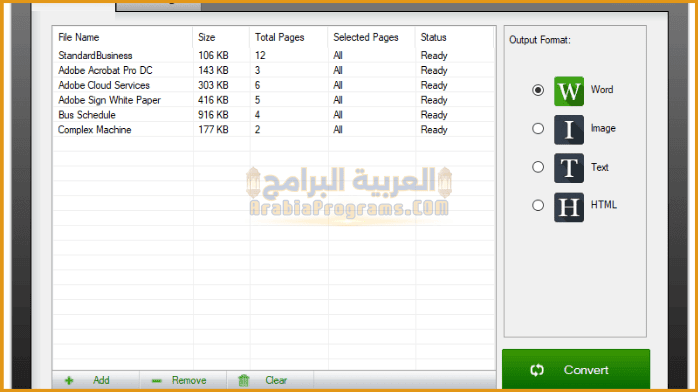This screenshot has height=392, width=698.
Task: Click Ready status for Complex Machine
Action: tap(434, 130)
